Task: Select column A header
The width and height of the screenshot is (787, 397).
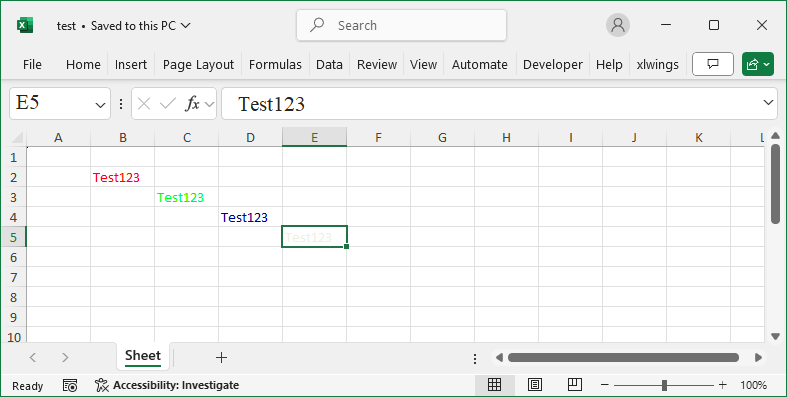Action: (58, 138)
